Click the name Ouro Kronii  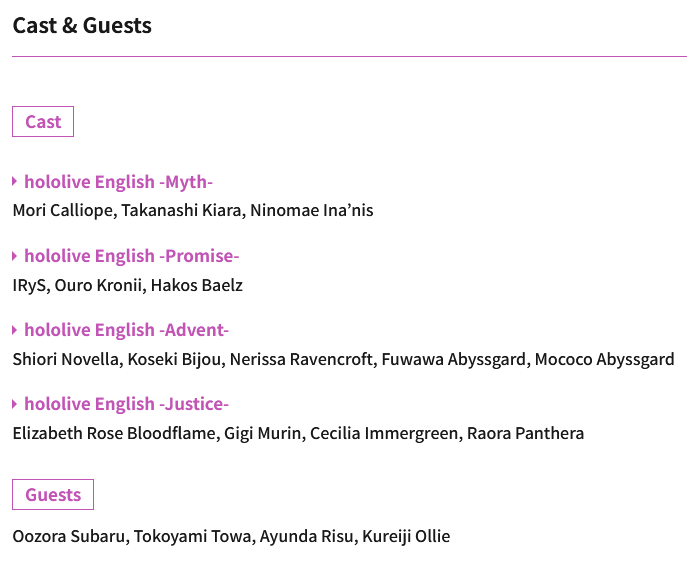[98, 285]
